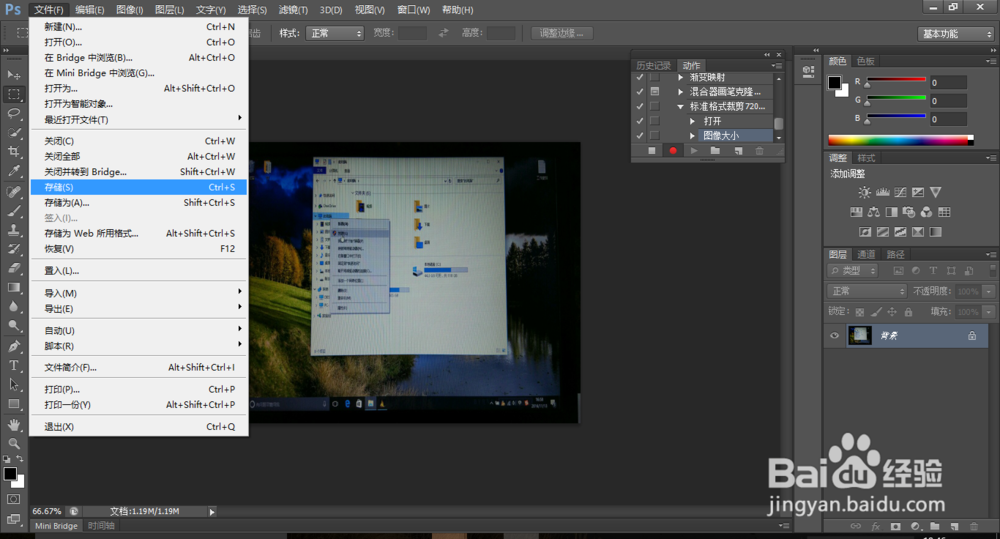This screenshot has height=539, width=1000.
Task: Delete action with trash icon in Actions panel
Action: tap(759, 151)
